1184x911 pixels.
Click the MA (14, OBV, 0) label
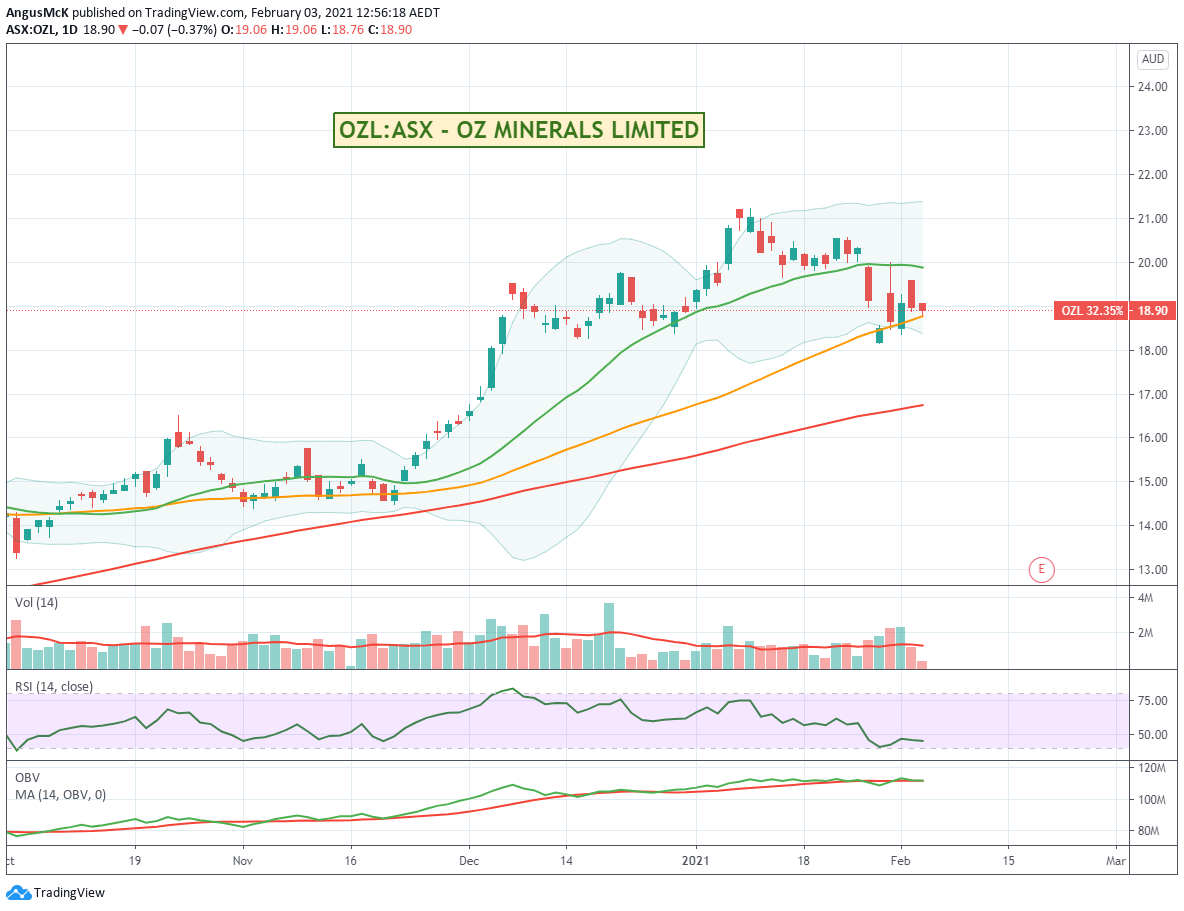pos(60,795)
